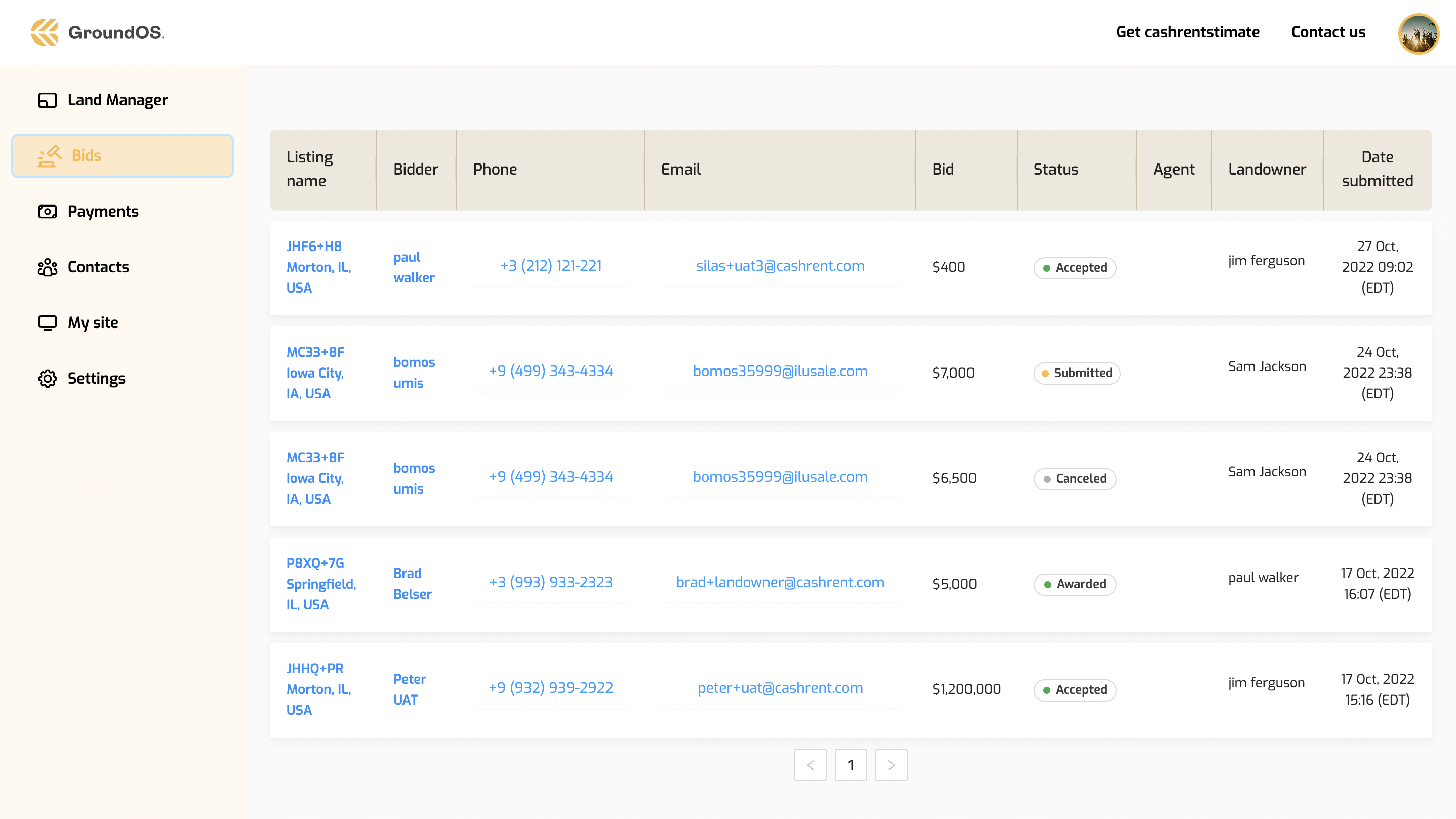The height and width of the screenshot is (819, 1456).
Task: Open Get cashrentstimate menu item
Action: coord(1188,32)
